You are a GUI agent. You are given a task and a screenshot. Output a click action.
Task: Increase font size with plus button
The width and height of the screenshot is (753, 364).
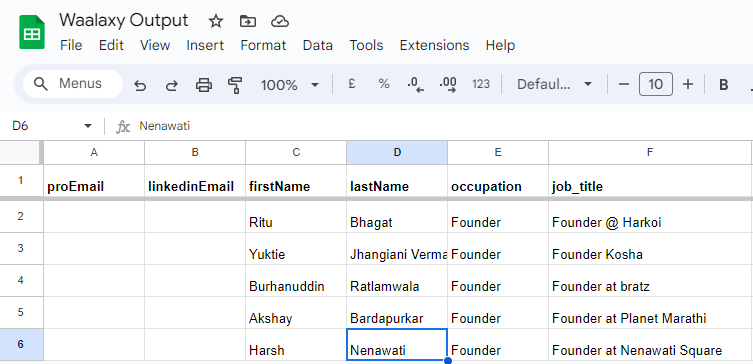(x=688, y=85)
